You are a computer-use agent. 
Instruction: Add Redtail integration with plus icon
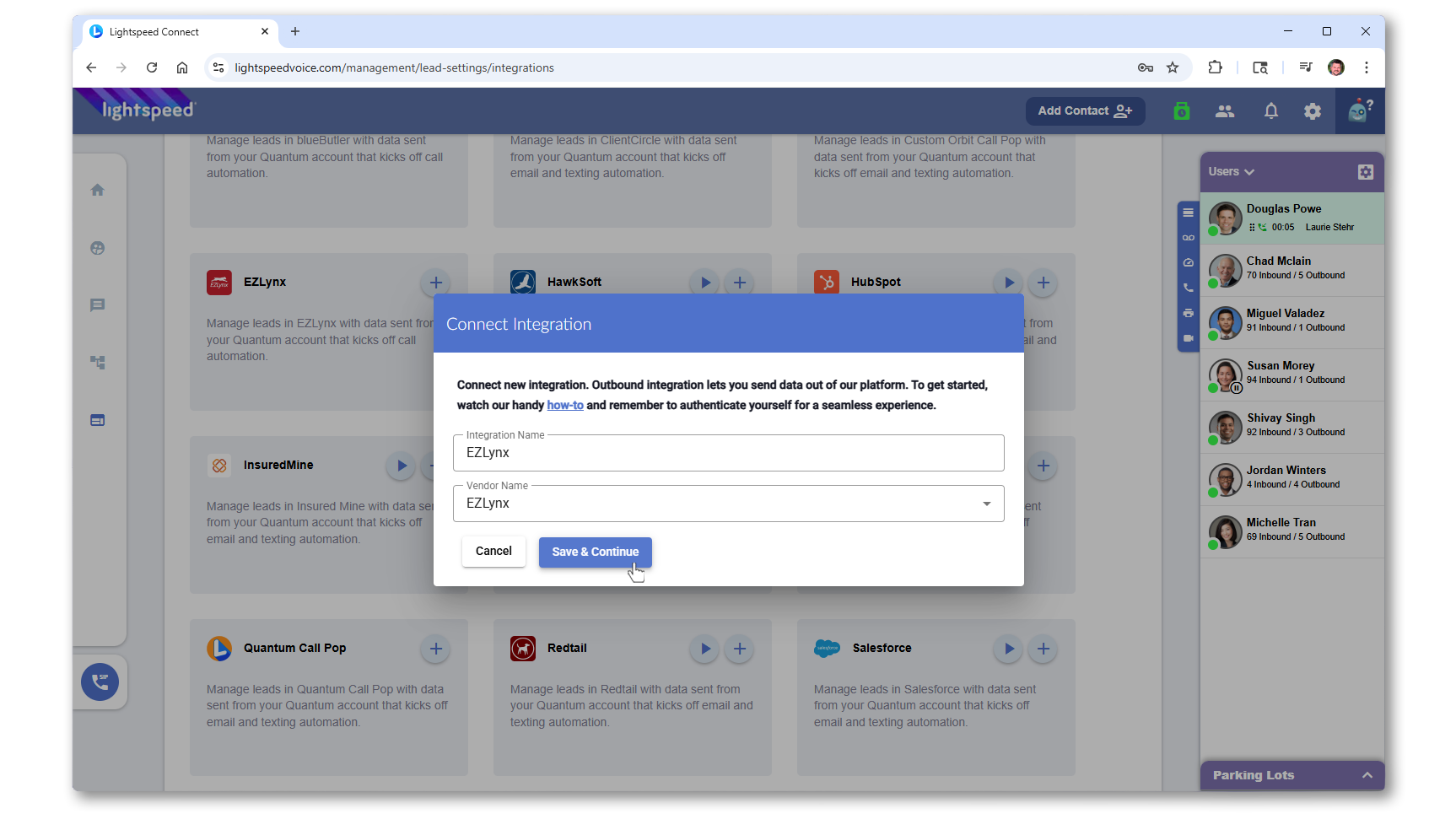740,649
